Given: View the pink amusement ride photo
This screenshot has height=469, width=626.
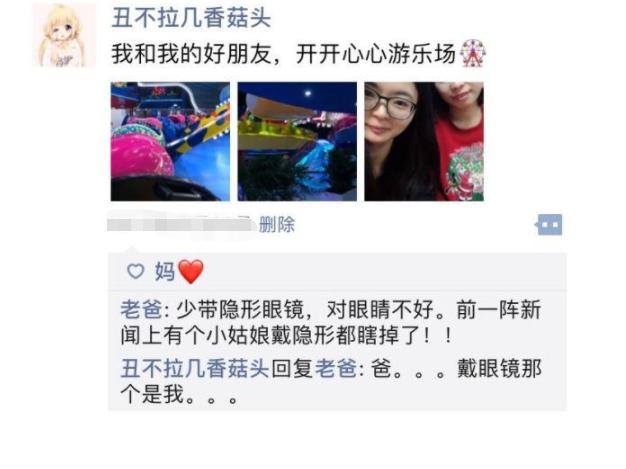Looking at the screenshot, I should point(170,141).
